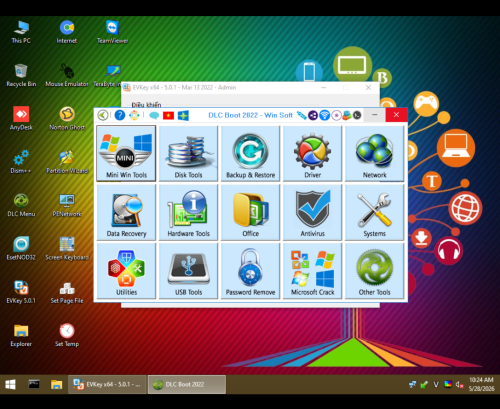Click the EVKey V tray icon
This screenshot has width=500, height=409.
tap(436, 385)
